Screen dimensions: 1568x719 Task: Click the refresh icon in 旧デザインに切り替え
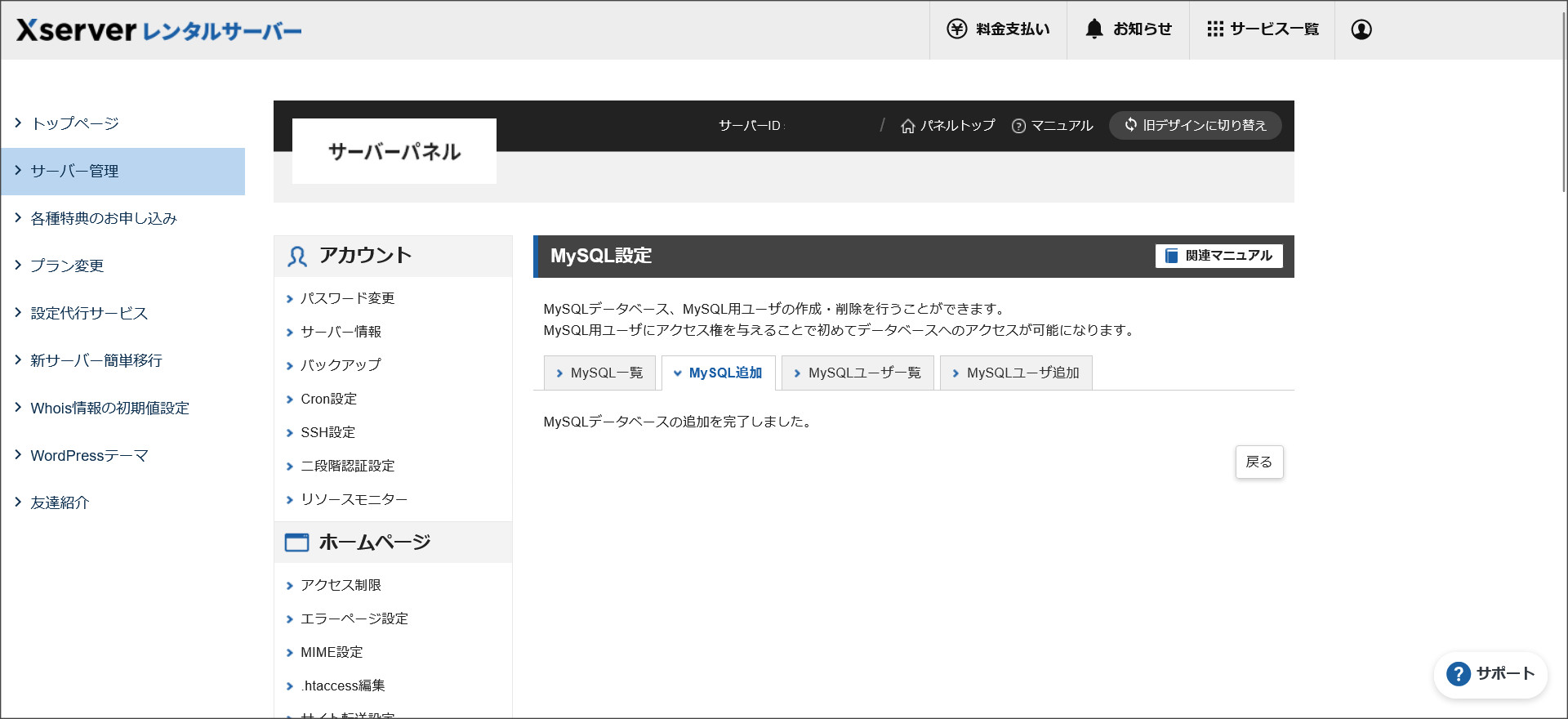(1131, 124)
